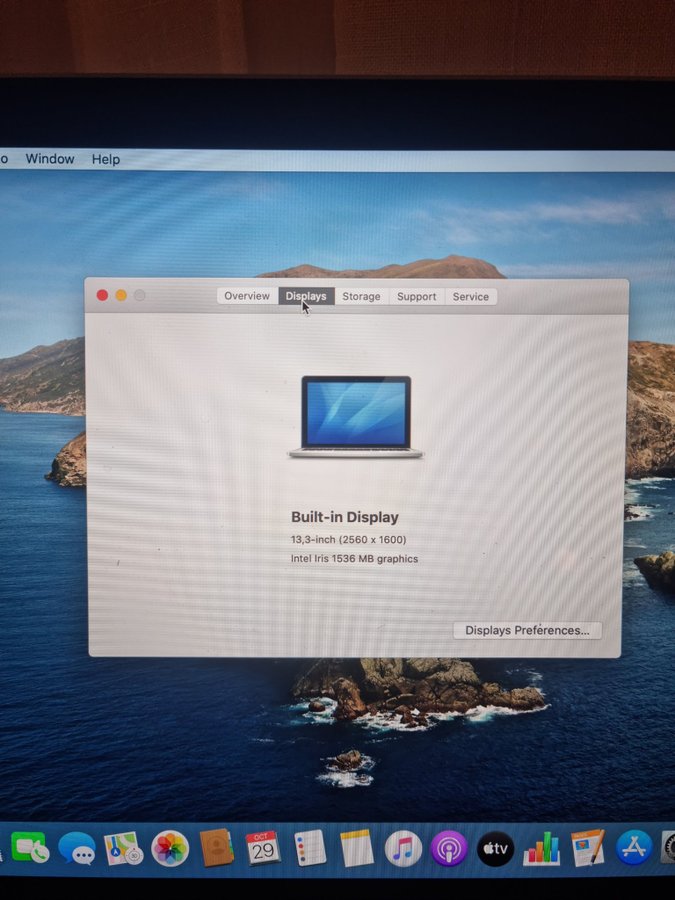Select the Storage tab
Image resolution: width=675 pixels, height=900 pixels.
coord(361,296)
